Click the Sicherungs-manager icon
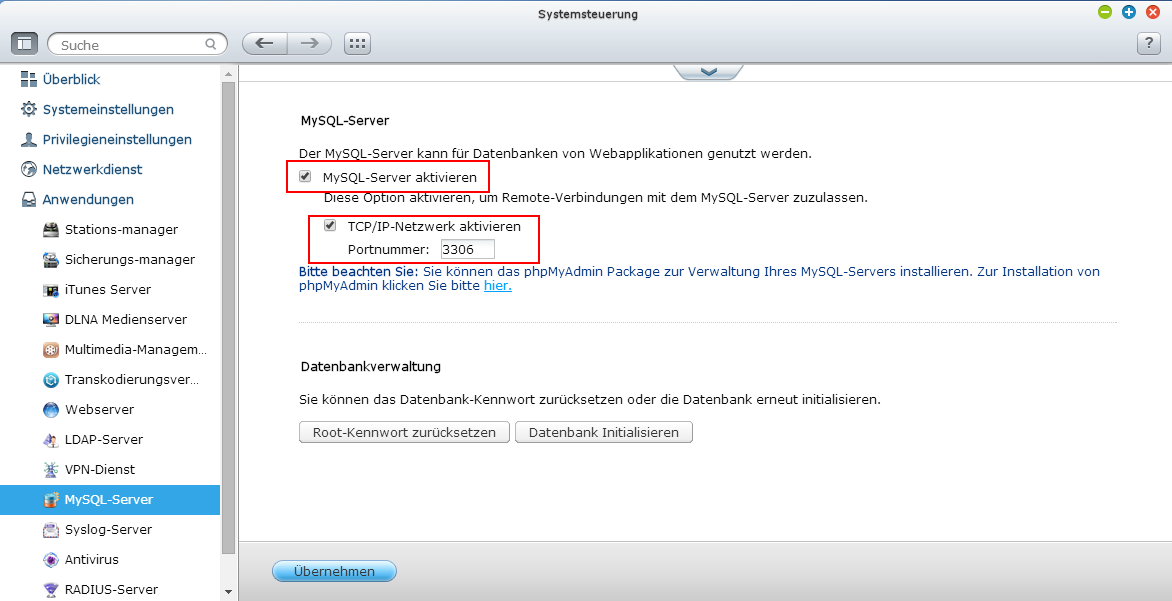The width and height of the screenshot is (1172, 601). pyautogui.click(x=51, y=259)
